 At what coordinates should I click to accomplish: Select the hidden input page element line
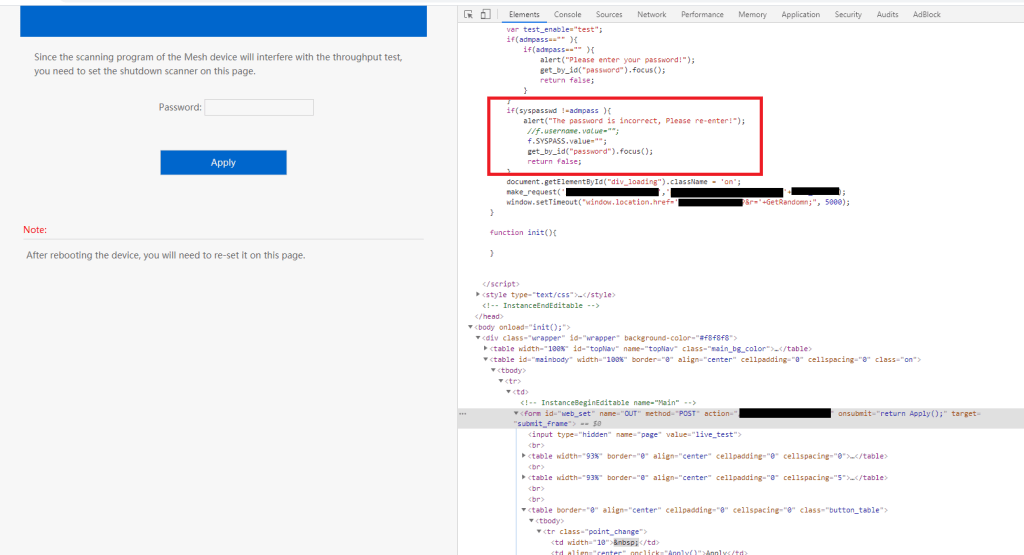pos(600,434)
